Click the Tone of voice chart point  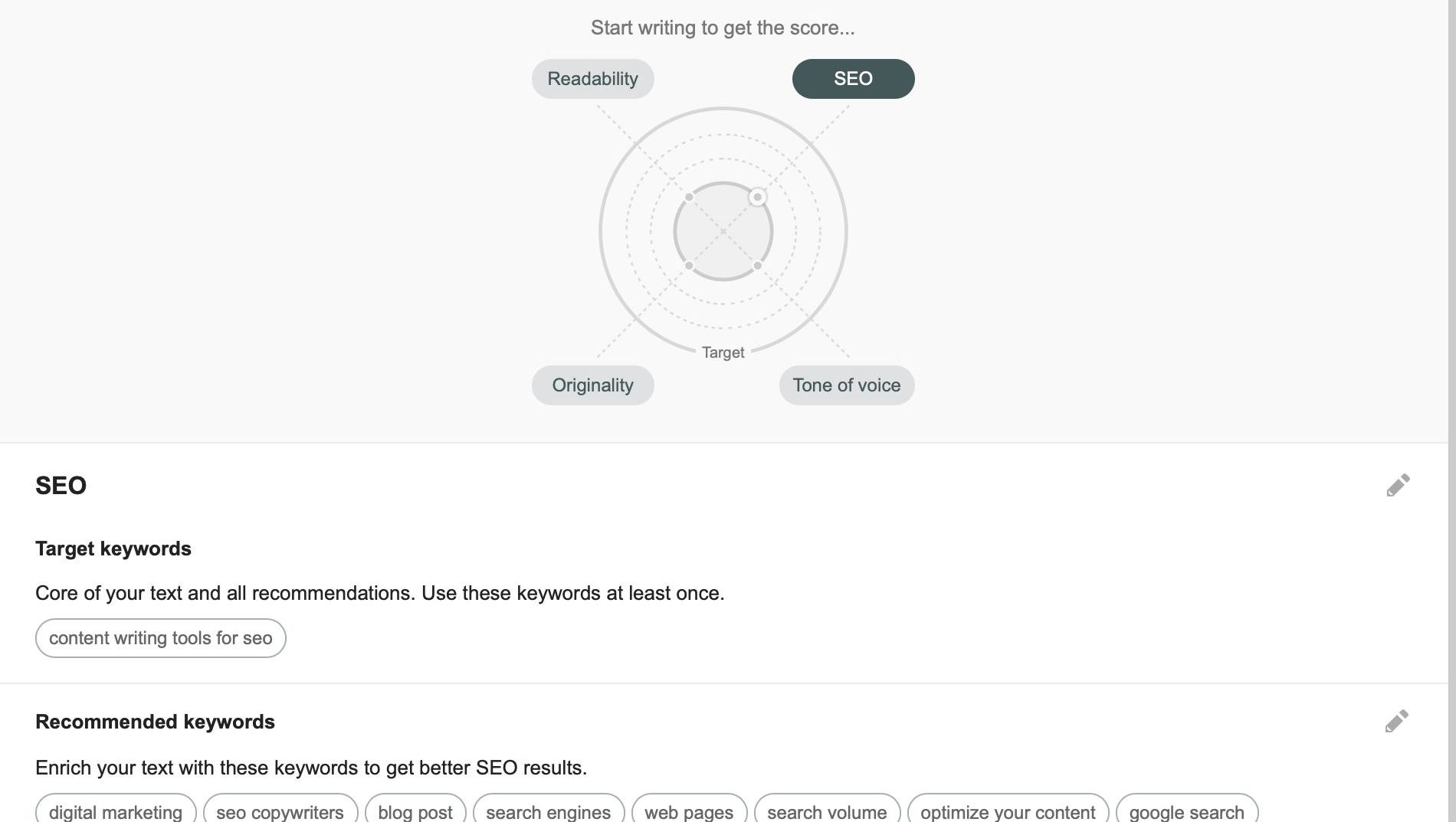[757, 266]
